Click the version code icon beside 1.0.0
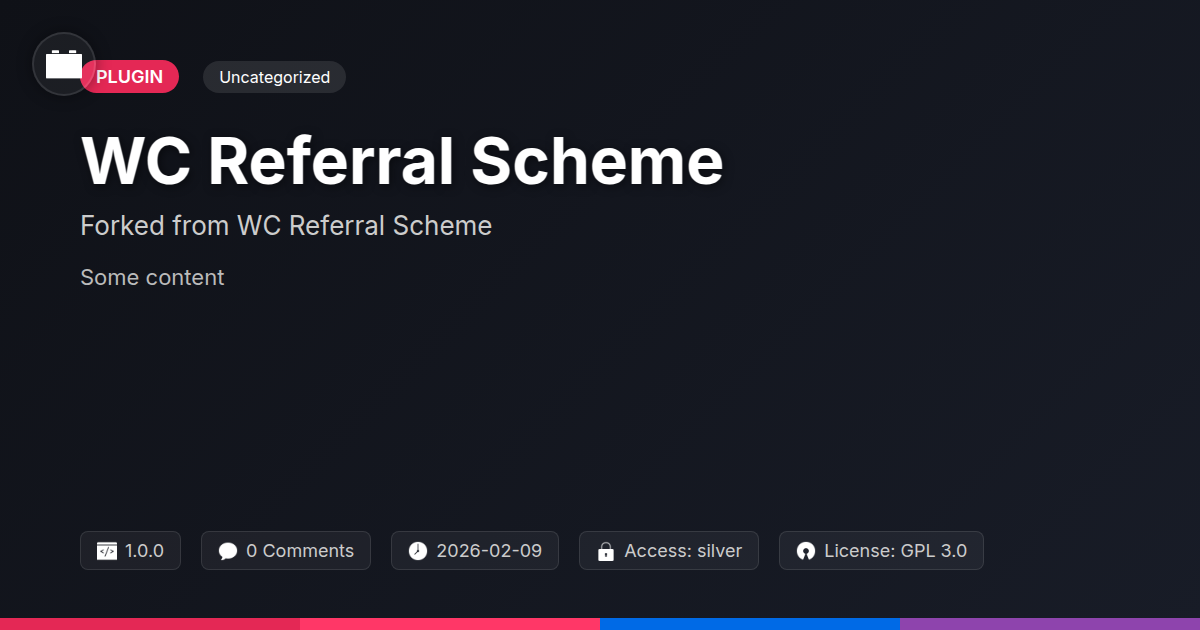Screen dimensions: 1200x630 click(x=106, y=551)
